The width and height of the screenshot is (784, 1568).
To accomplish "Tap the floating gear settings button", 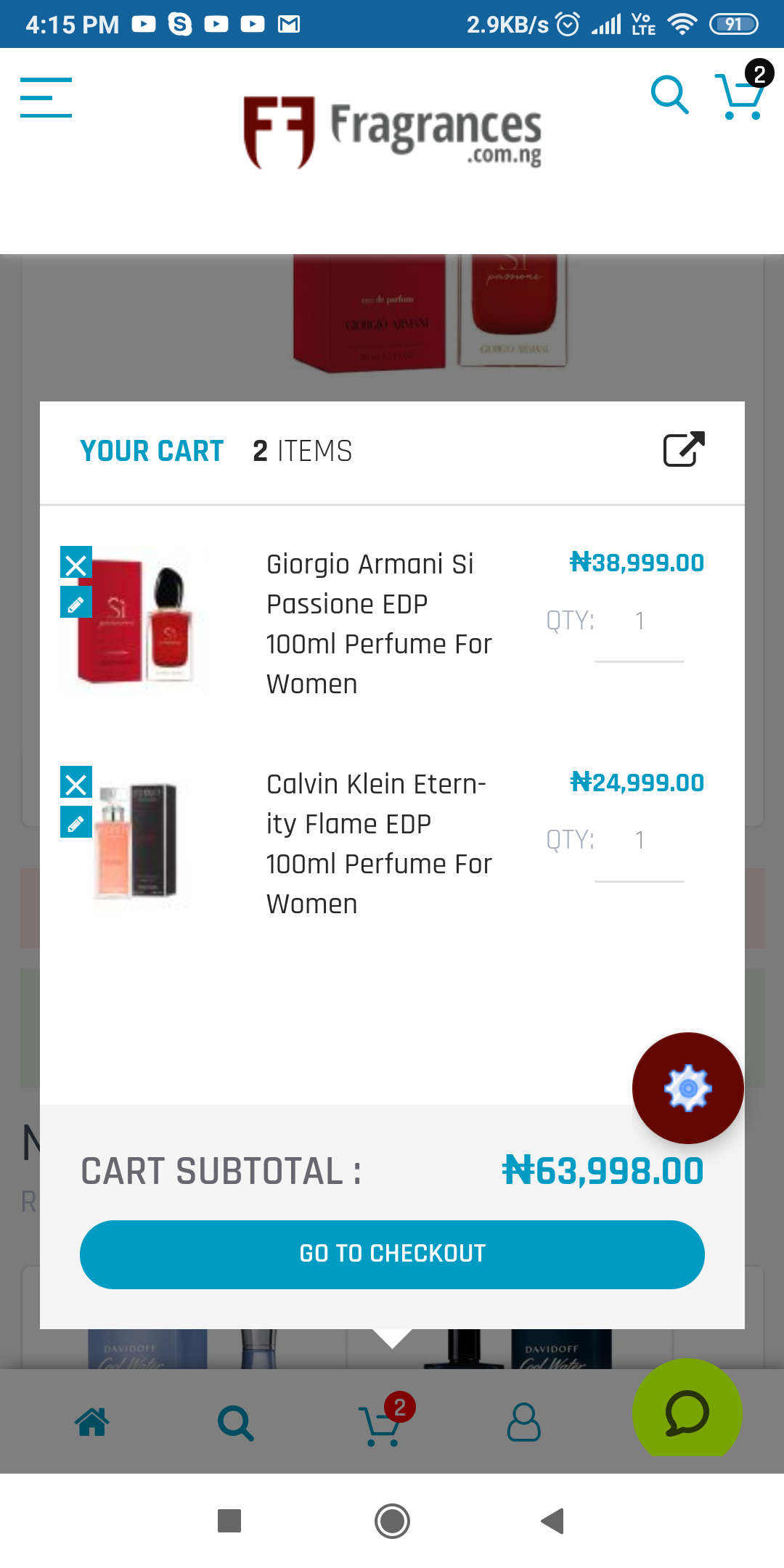I will [x=688, y=1088].
